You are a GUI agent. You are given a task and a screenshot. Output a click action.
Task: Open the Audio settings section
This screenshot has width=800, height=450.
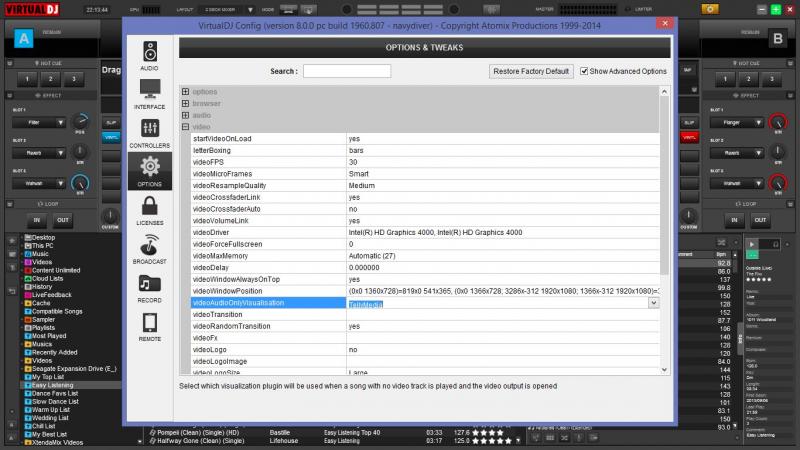(149, 56)
